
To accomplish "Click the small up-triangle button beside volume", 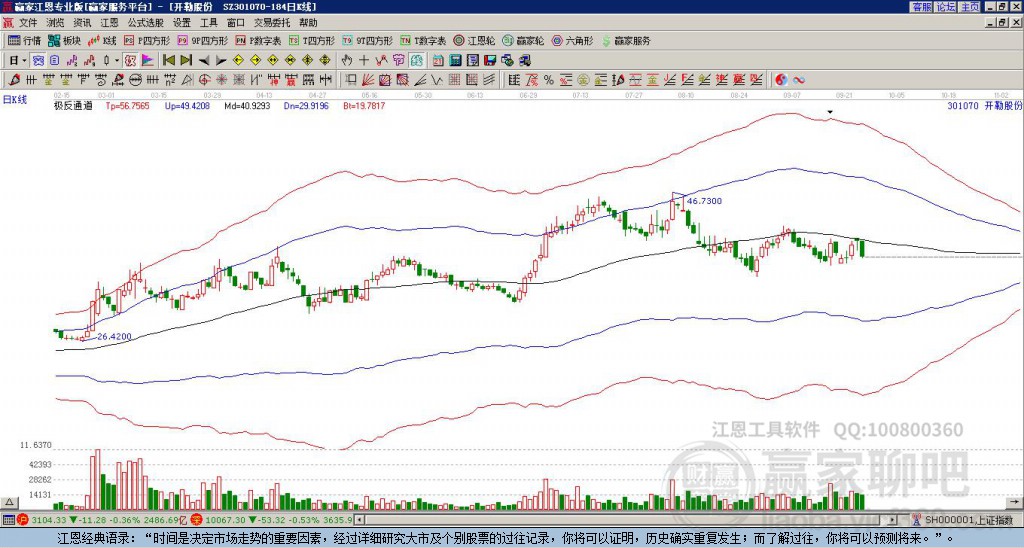I will pos(9,502).
